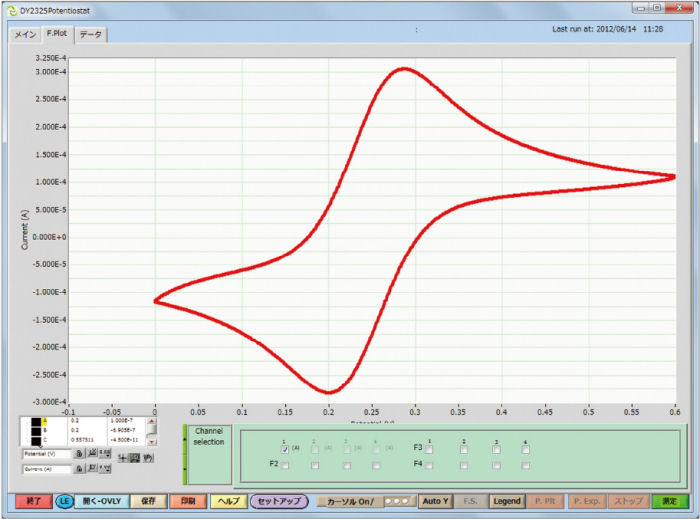700x519 pixels.
Task: Select the graph zoom tool
Action: click(x=134, y=457)
